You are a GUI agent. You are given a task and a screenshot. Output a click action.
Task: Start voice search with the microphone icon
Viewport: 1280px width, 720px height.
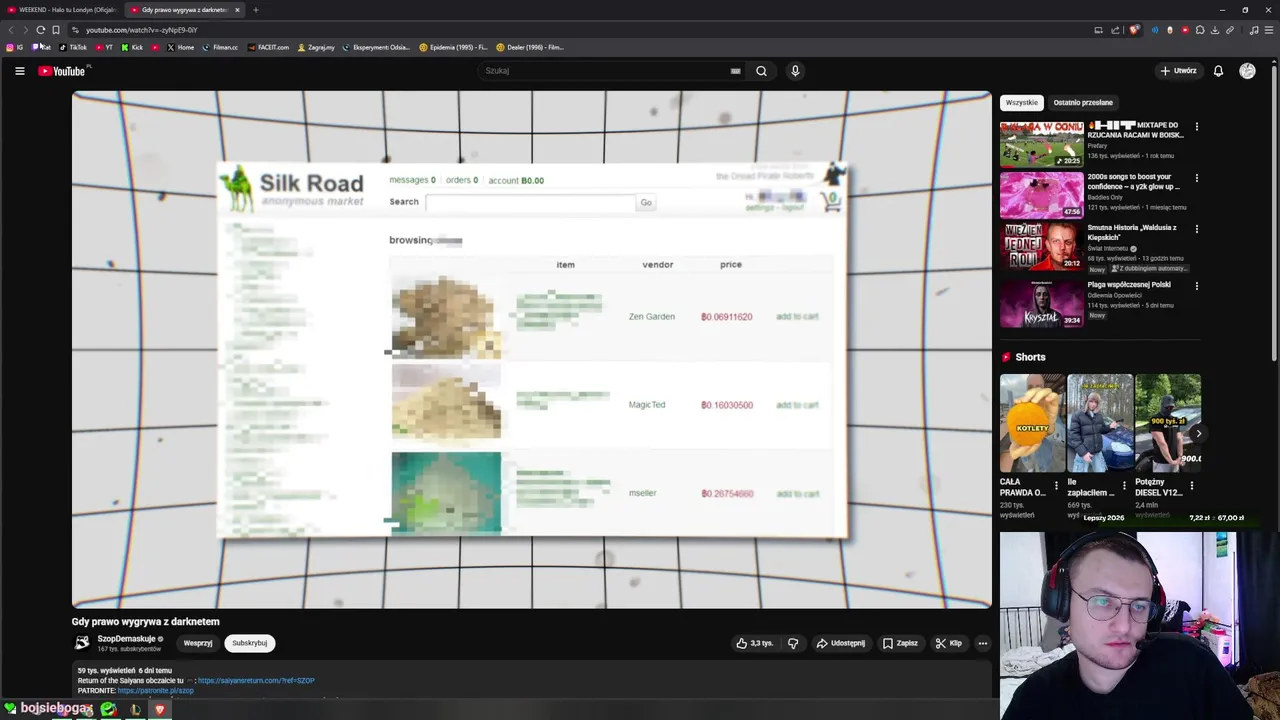click(795, 71)
